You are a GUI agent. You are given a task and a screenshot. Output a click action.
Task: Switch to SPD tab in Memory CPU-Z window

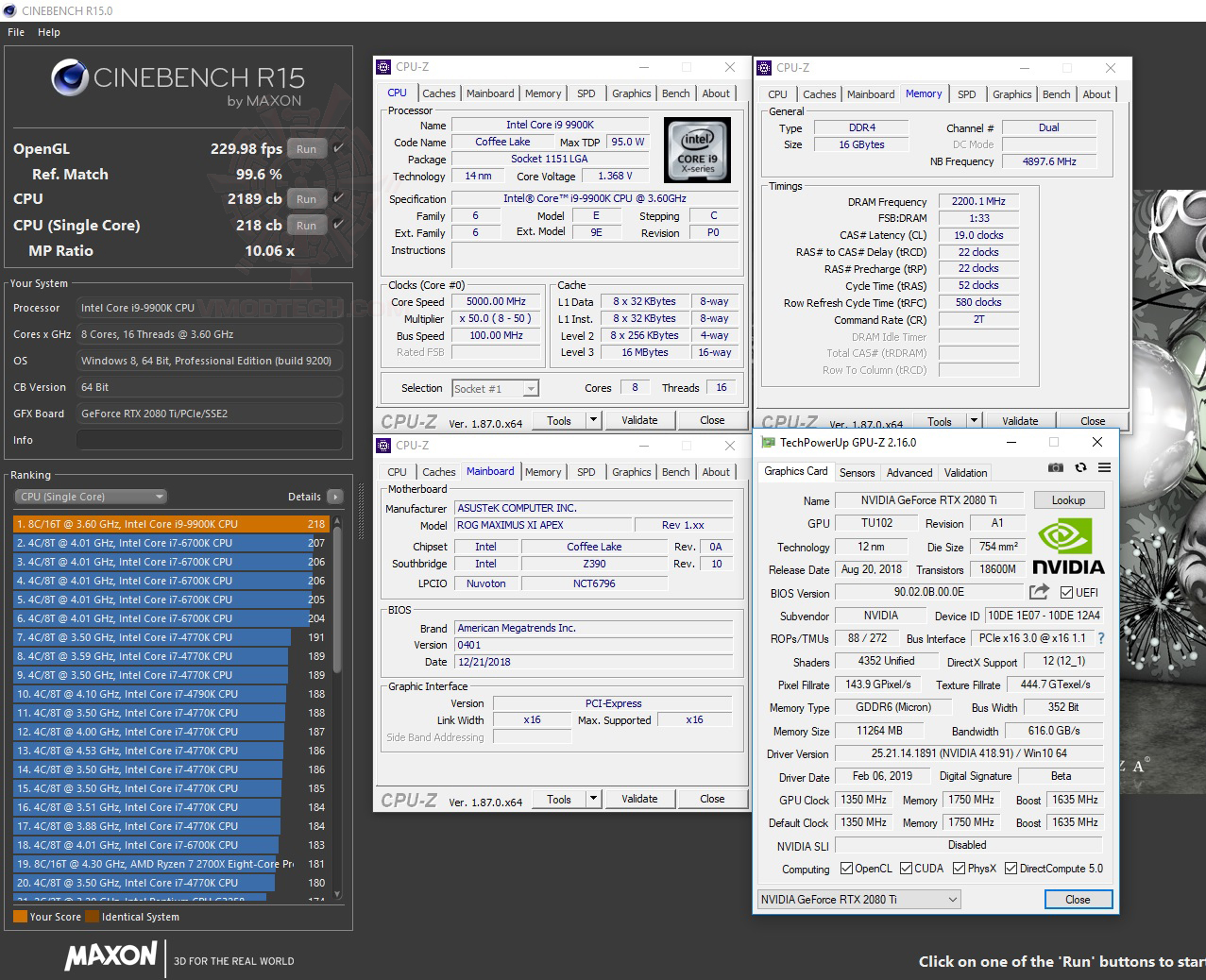click(967, 94)
